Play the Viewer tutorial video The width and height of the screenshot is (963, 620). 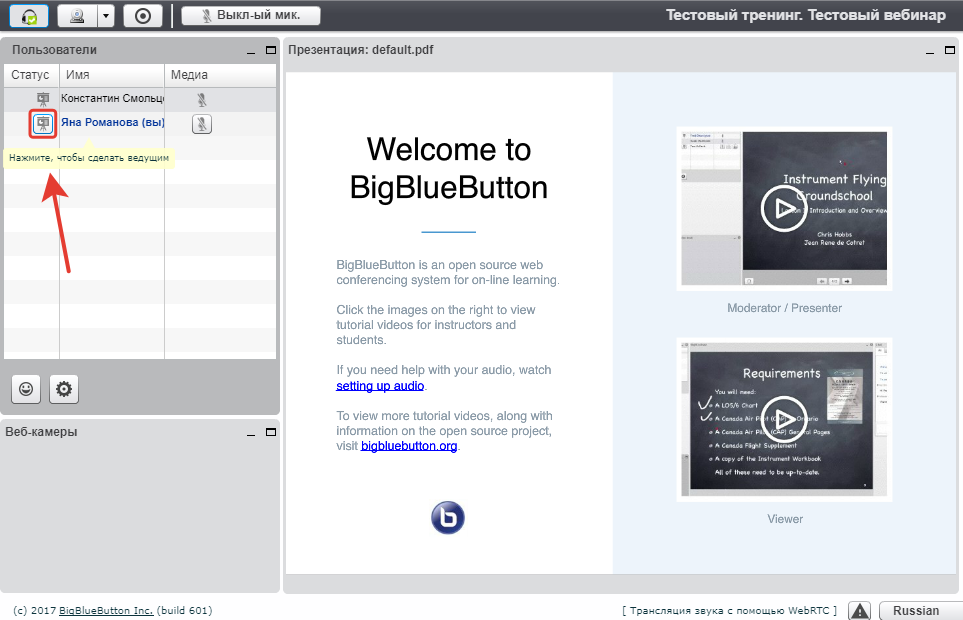784,419
